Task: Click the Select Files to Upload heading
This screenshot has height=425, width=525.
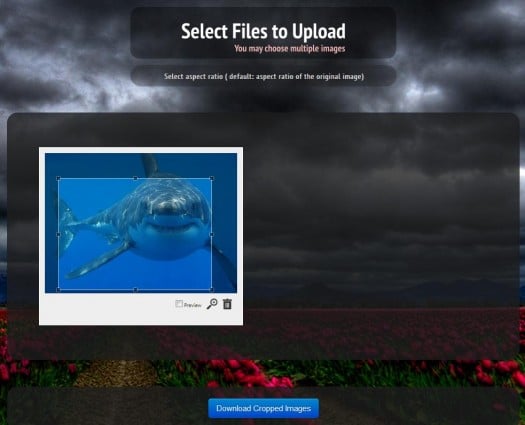Action: pos(263,31)
